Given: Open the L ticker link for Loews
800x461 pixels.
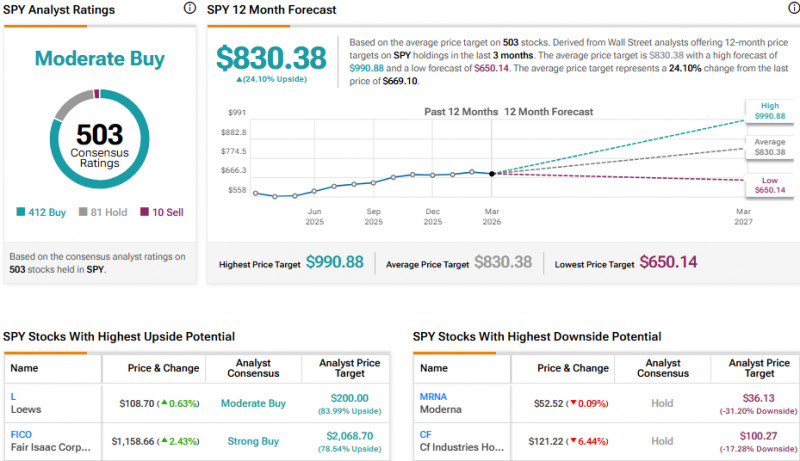Looking at the screenshot, I should (14, 396).
